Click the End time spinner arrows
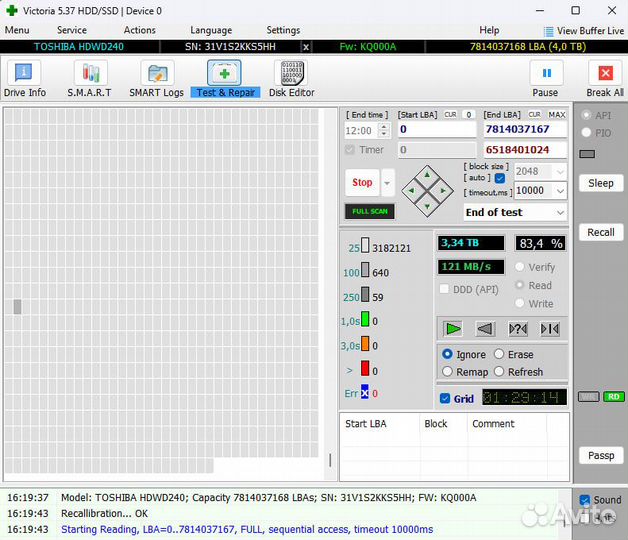 384,130
